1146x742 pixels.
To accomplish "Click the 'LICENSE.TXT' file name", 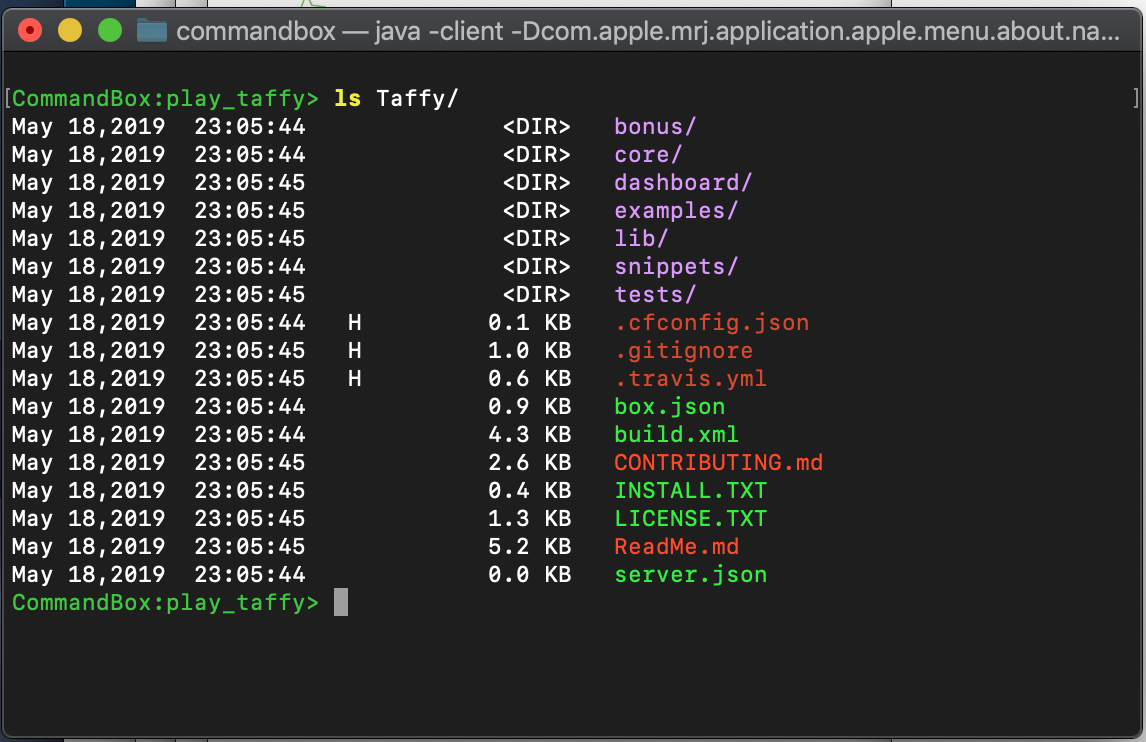I will click(691, 518).
